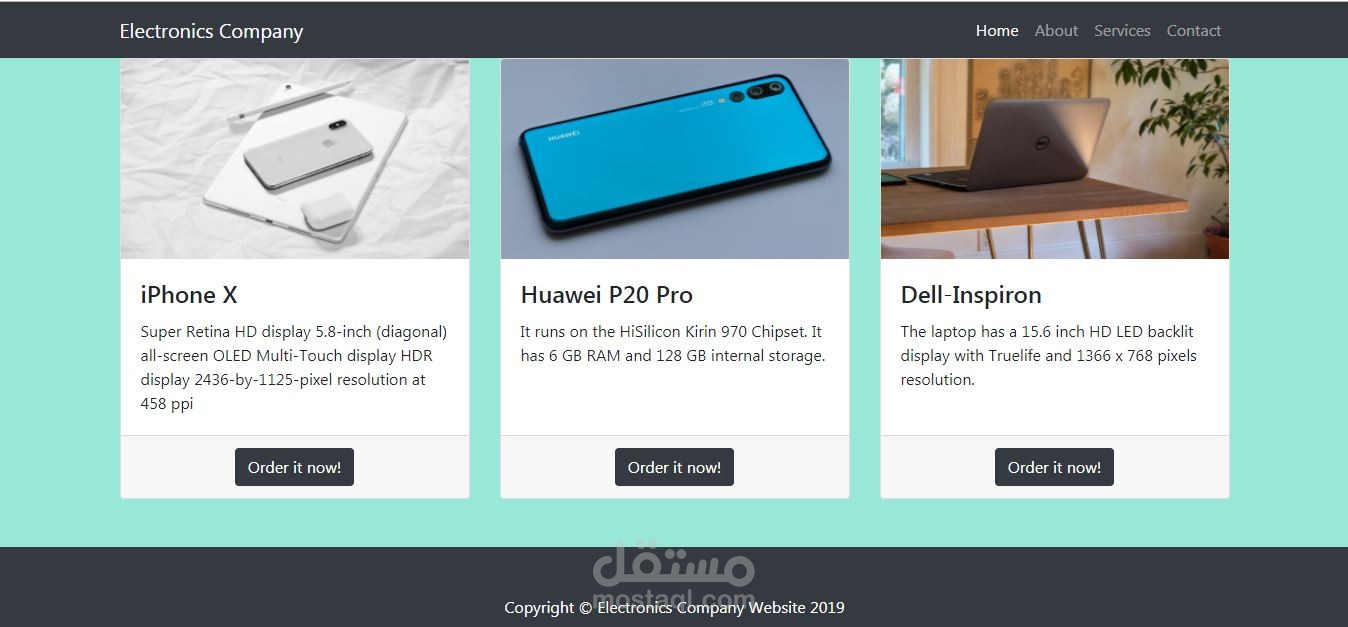The height and width of the screenshot is (627, 1348).
Task: Click the Super Retina HD display description
Action: pos(294,368)
